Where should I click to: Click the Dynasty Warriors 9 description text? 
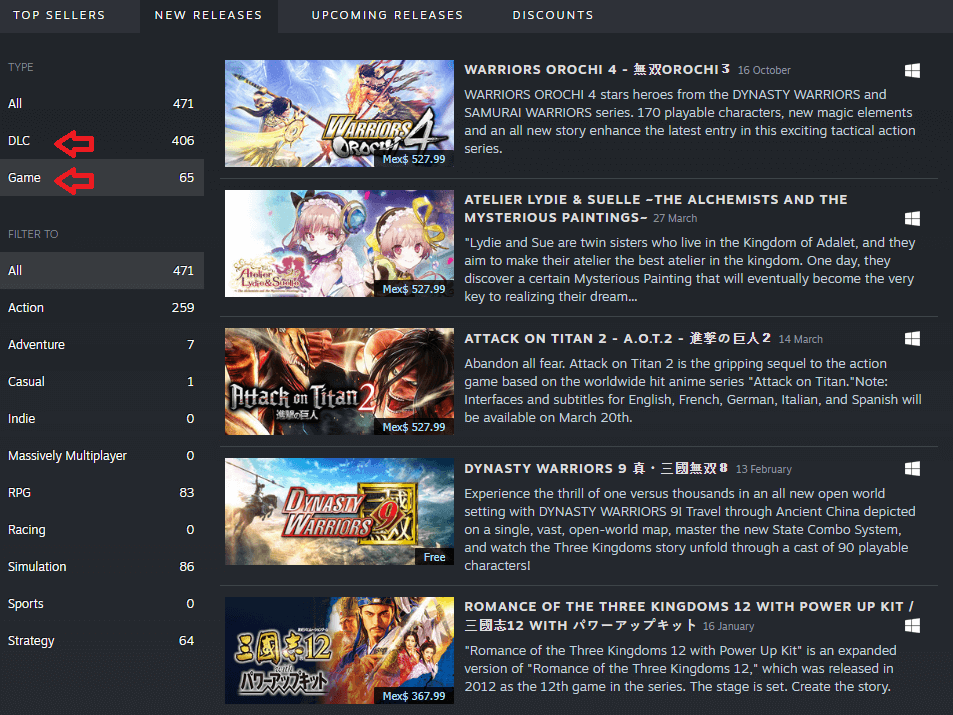(x=690, y=530)
